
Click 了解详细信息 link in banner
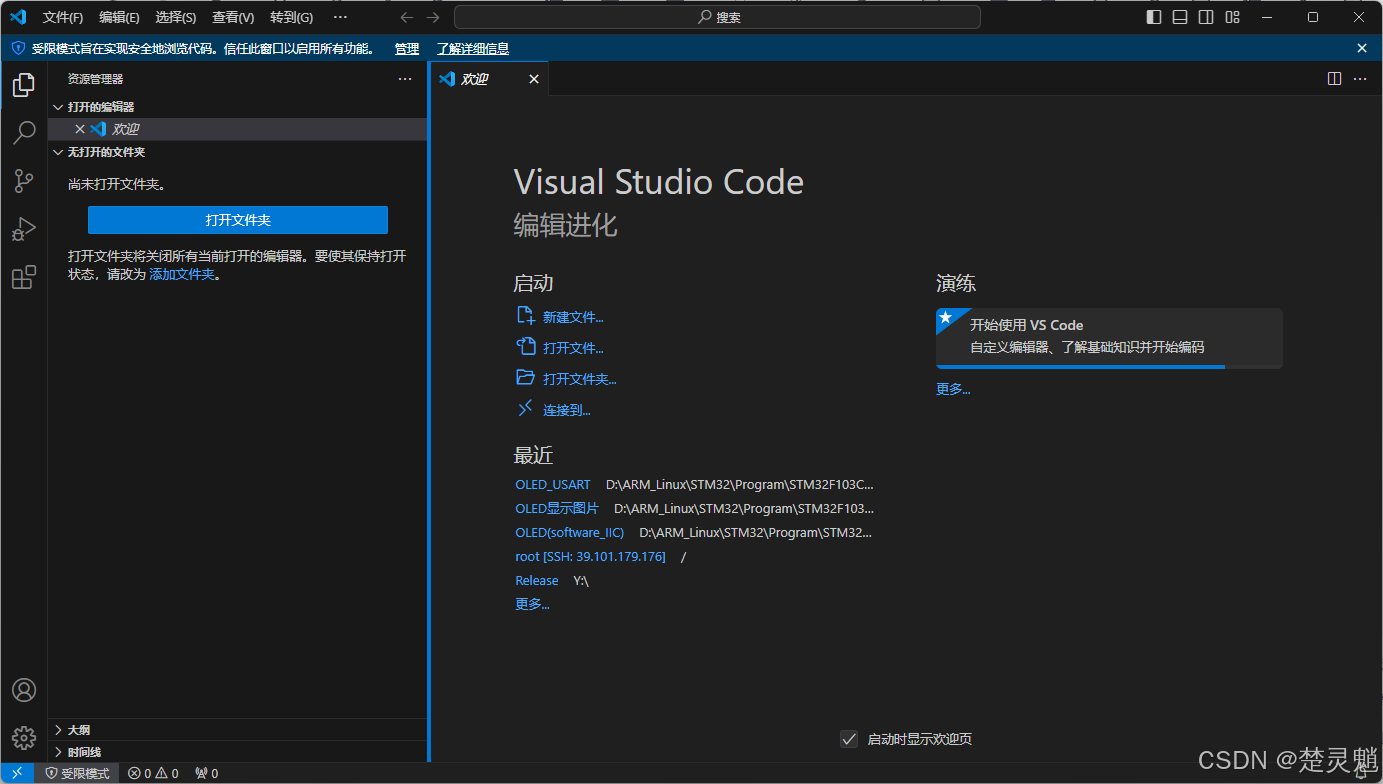[473, 48]
